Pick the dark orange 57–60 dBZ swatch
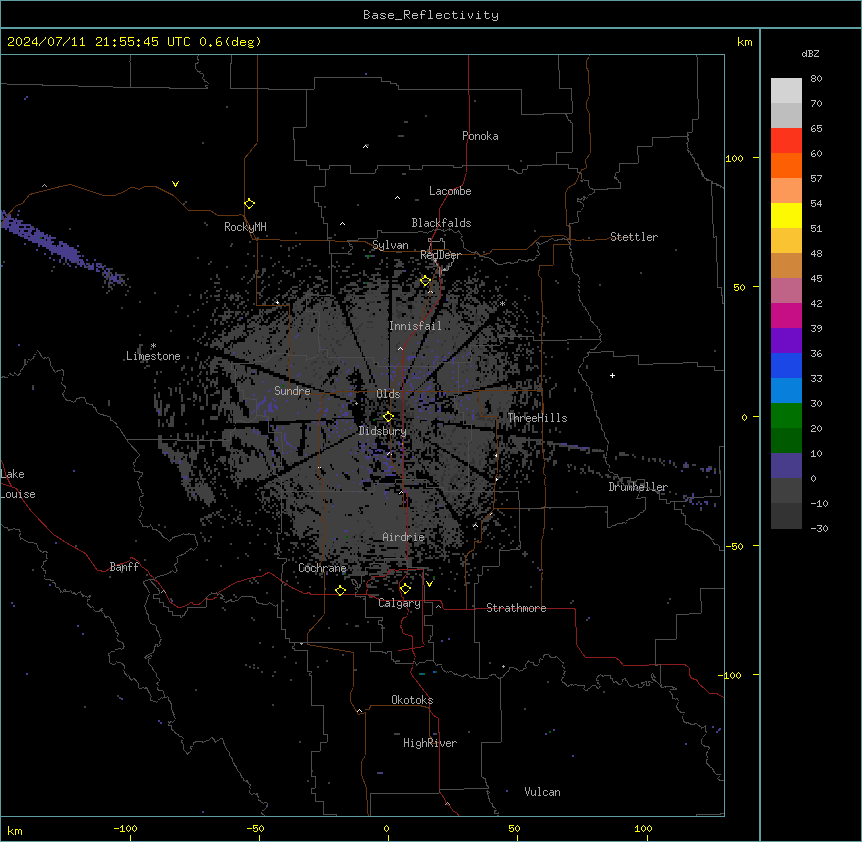Screen dimensions: 862x842 786,165
